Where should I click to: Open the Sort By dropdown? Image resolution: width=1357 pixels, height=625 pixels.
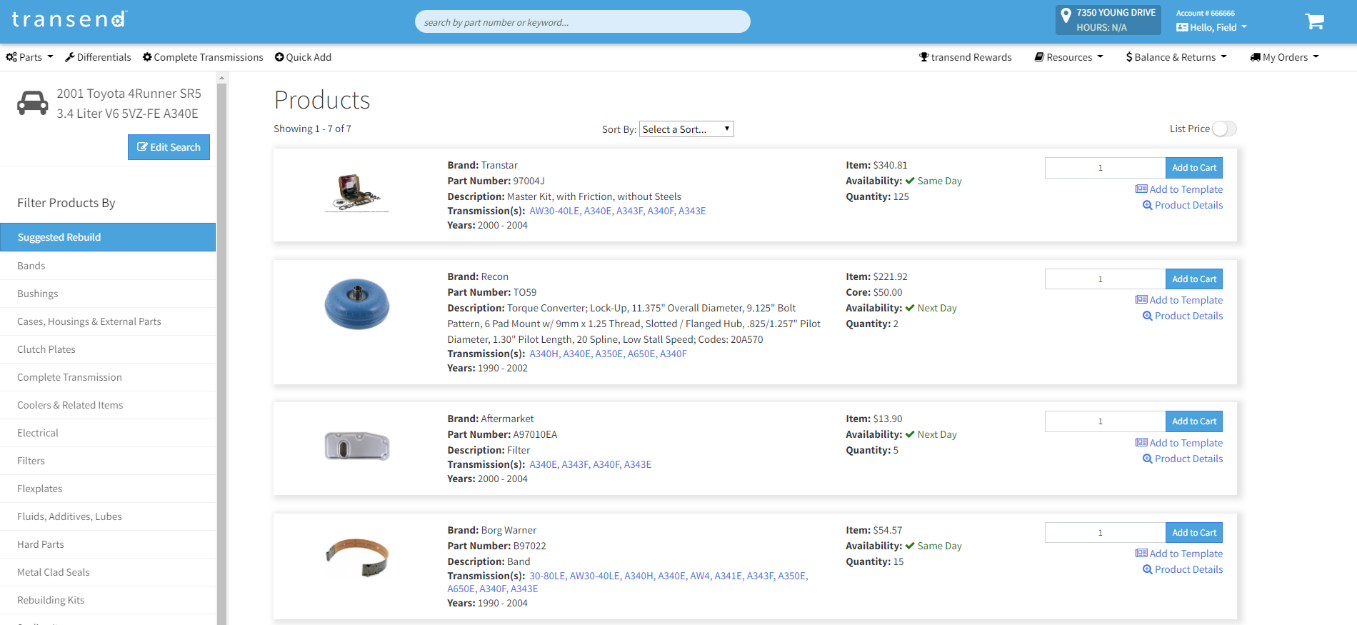click(686, 129)
